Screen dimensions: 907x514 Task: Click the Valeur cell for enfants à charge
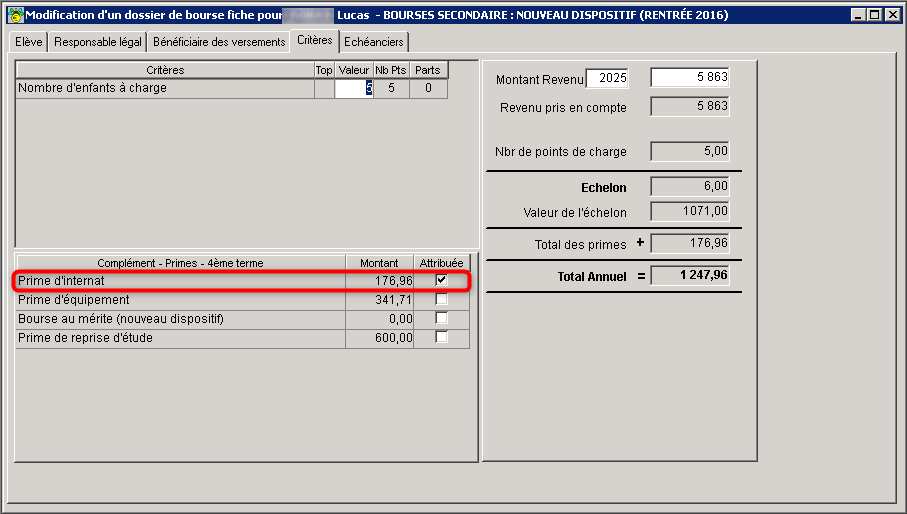coord(354,88)
